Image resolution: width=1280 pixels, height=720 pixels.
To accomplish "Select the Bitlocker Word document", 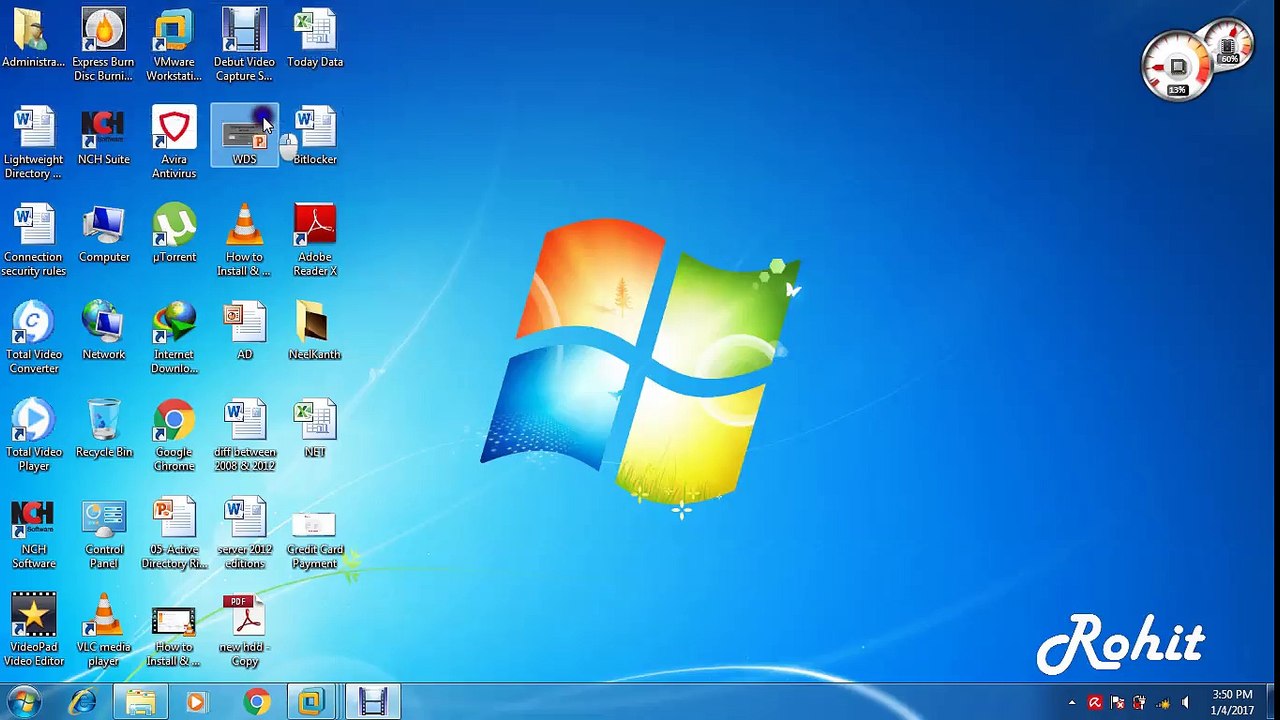I will (315, 137).
